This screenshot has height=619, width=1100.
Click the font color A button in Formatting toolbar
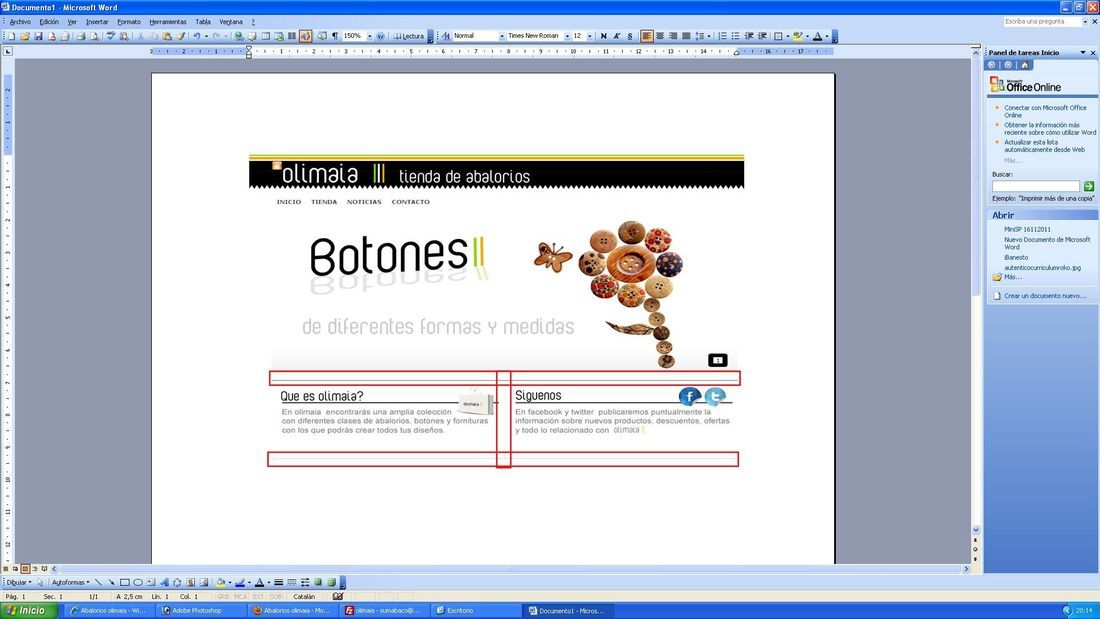pyautogui.click(x=817, y=36)
